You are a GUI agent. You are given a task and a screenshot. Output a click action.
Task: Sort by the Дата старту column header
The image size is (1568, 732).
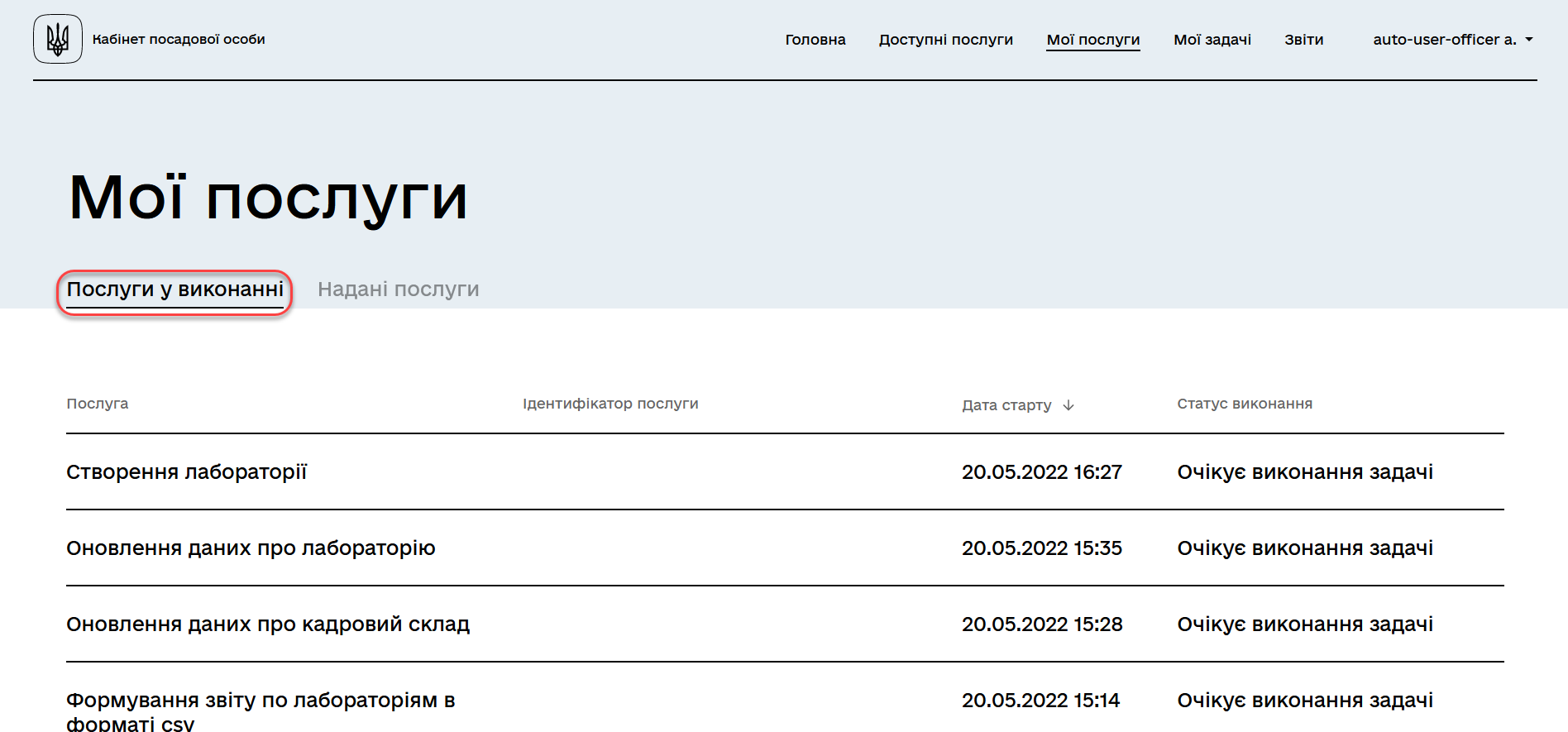point(1006,405)
